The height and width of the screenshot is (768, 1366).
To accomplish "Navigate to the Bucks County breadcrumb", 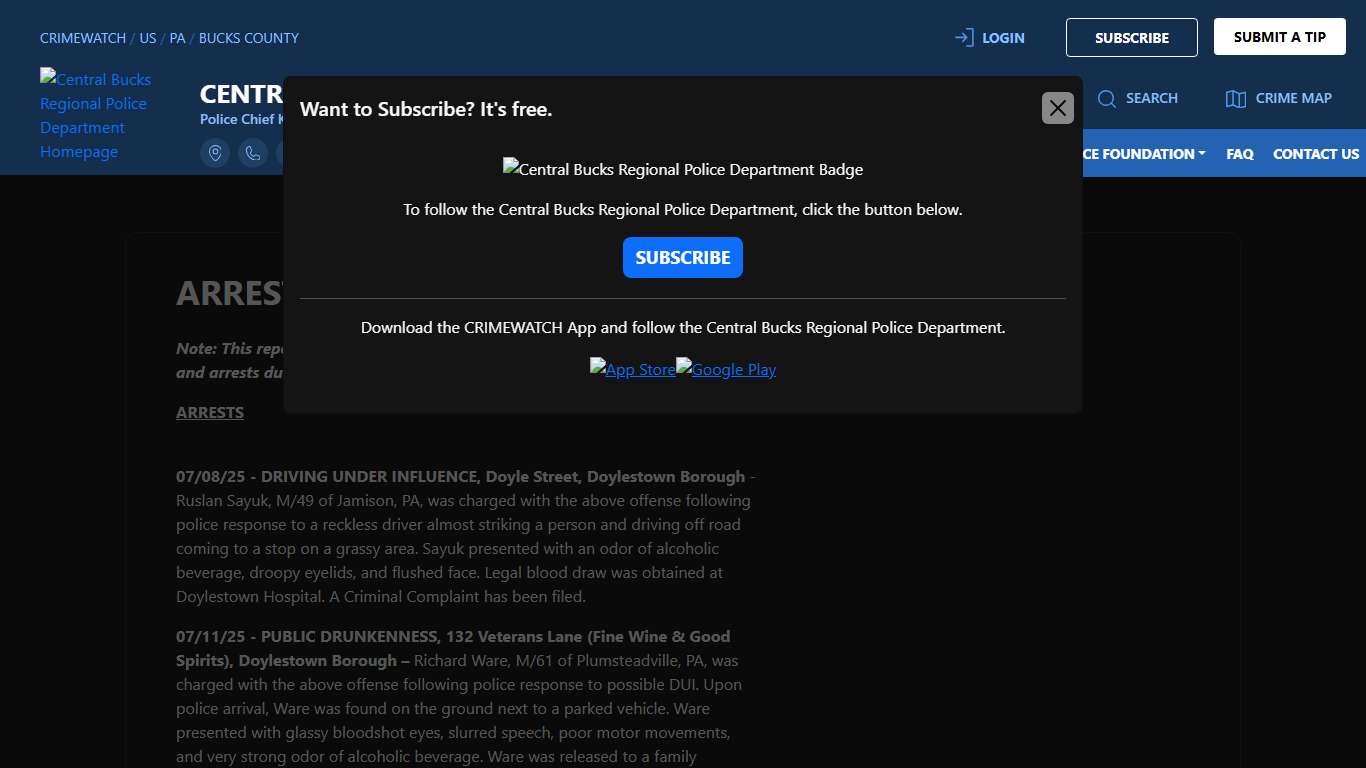I will pyautogui.click(x=248, y=38).
